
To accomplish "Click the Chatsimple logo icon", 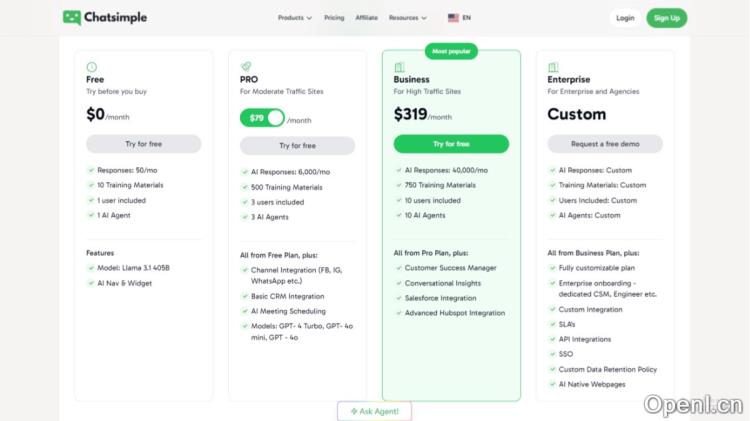I will [x=72, y=17].
